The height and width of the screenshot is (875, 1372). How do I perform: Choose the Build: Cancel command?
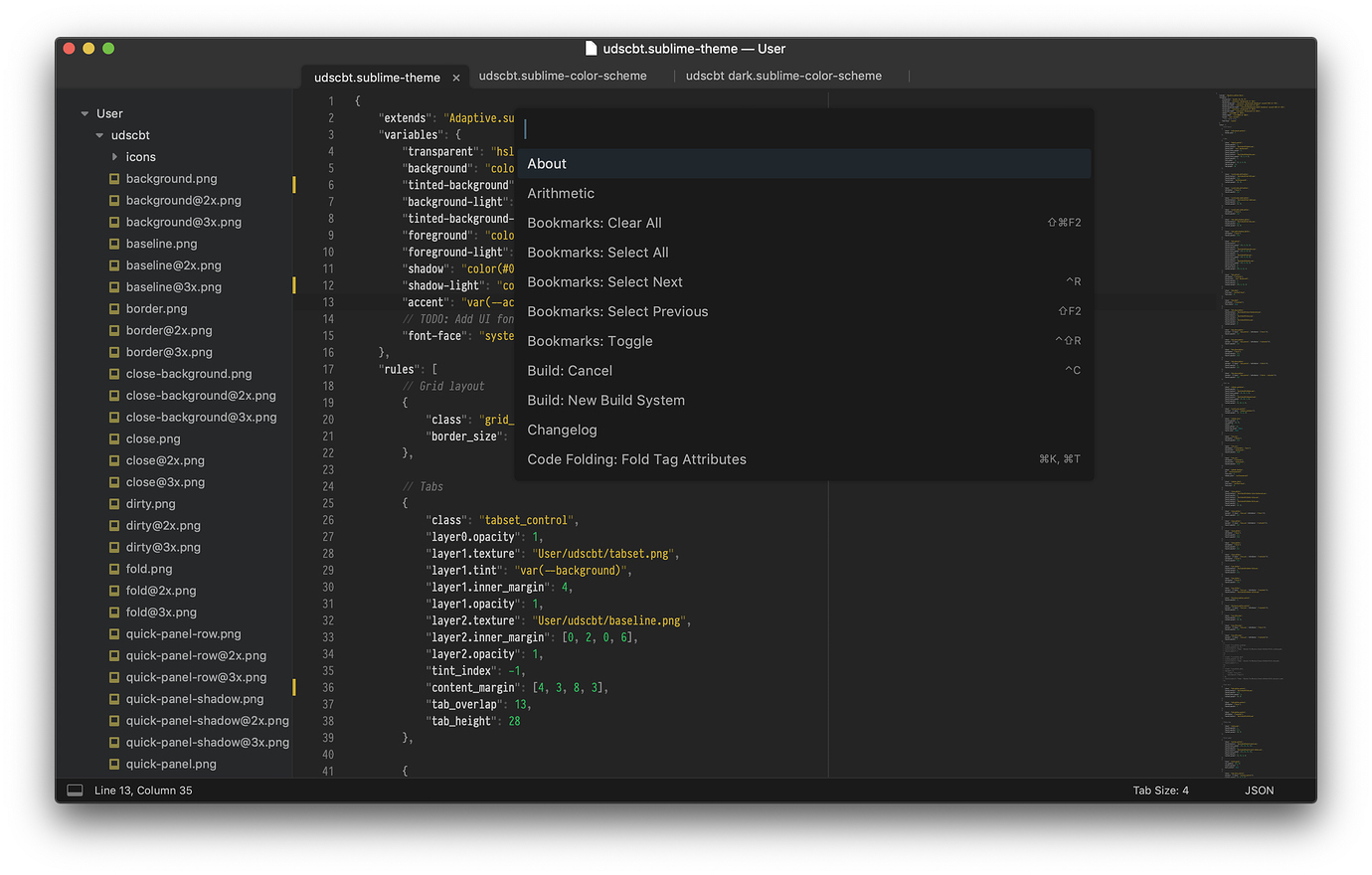tap(570, 370)
